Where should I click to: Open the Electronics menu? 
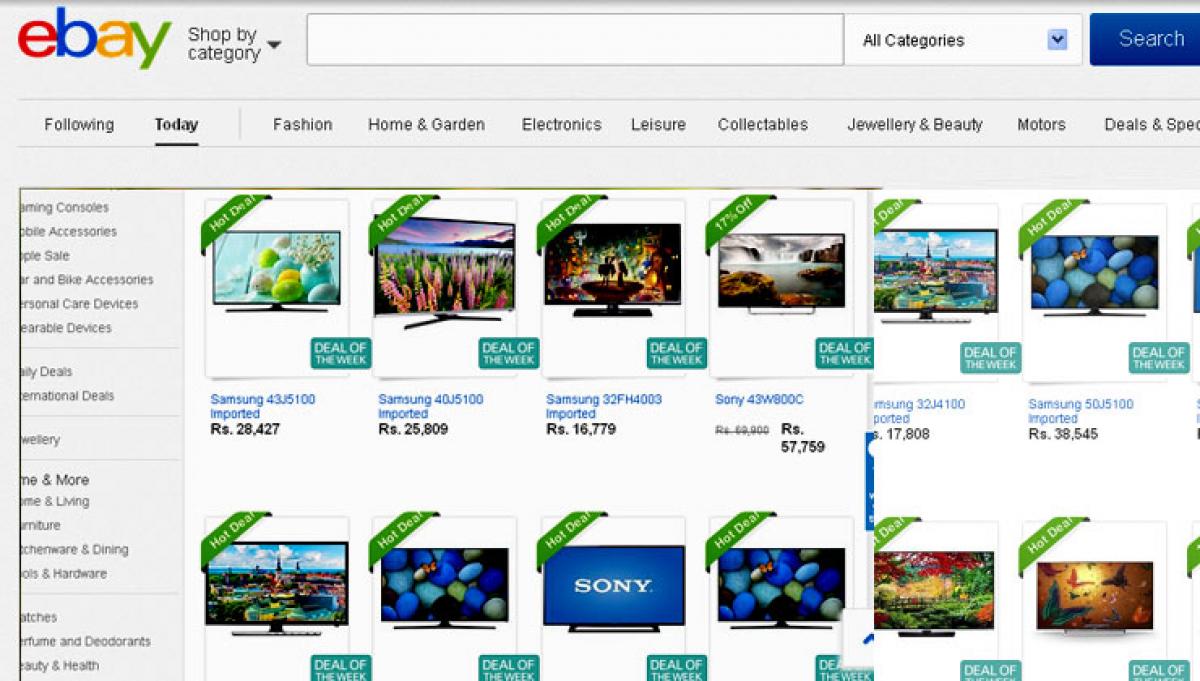561,125
